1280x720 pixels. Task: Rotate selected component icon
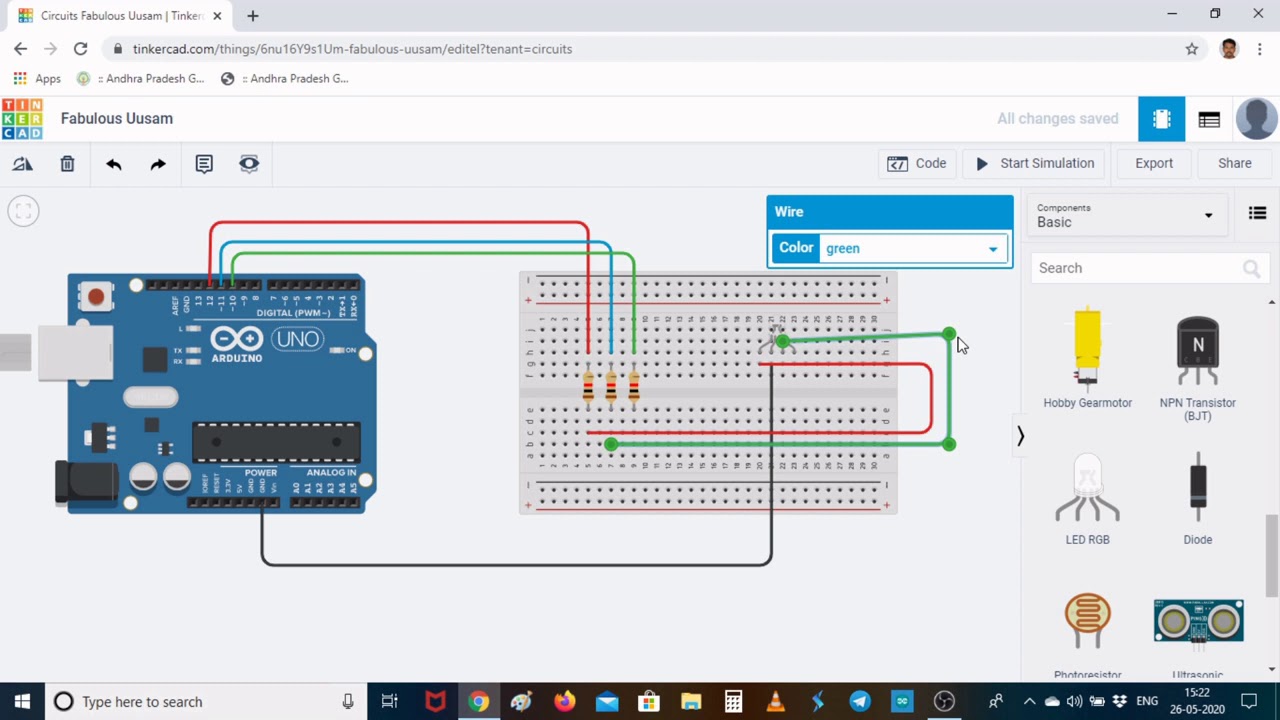pyautogui.click(x=22, y=164)
